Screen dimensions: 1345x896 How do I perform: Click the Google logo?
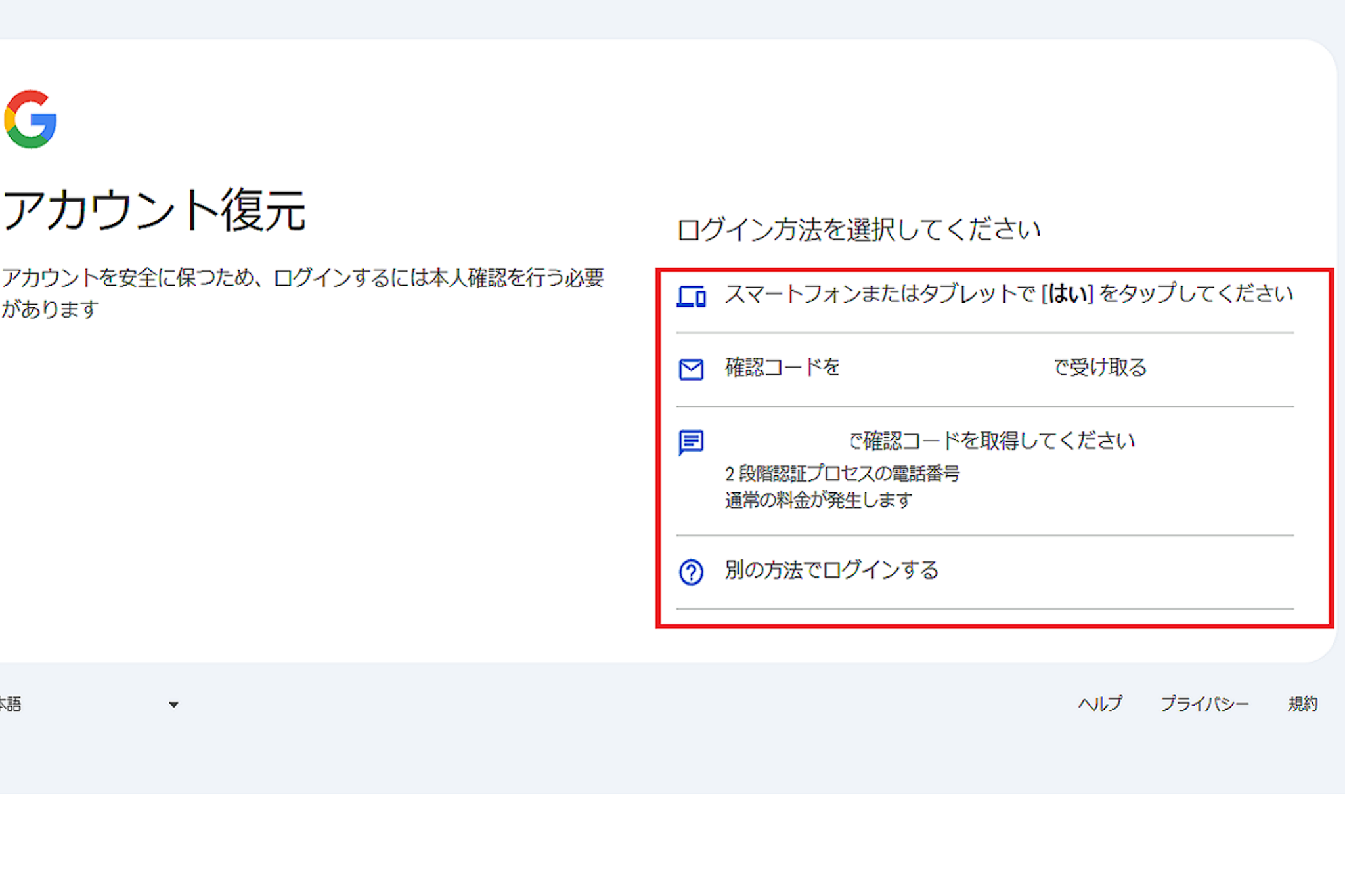(30, 119)
